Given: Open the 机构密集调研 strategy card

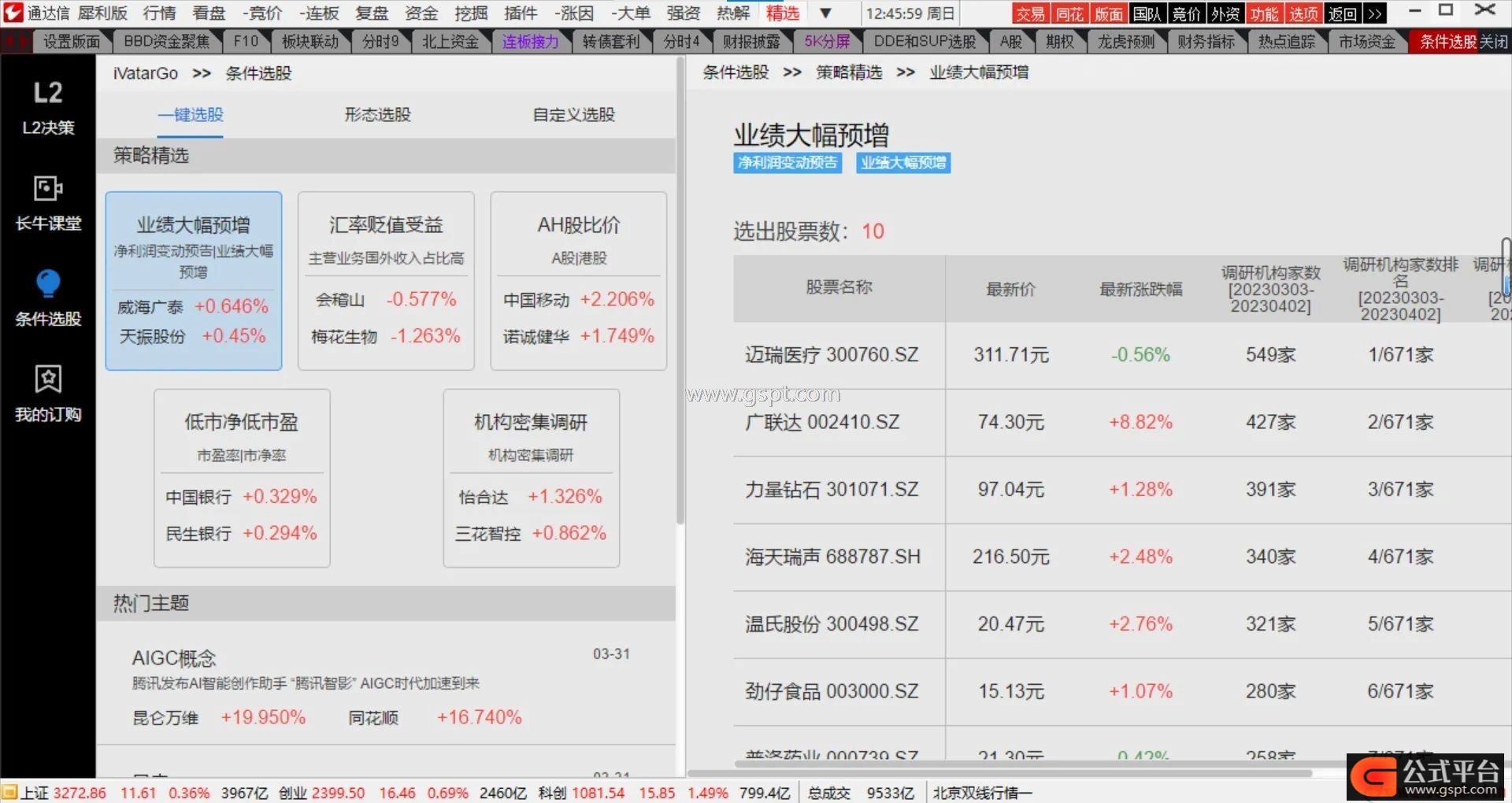Looking at the screenshot, I should (532, 478).
